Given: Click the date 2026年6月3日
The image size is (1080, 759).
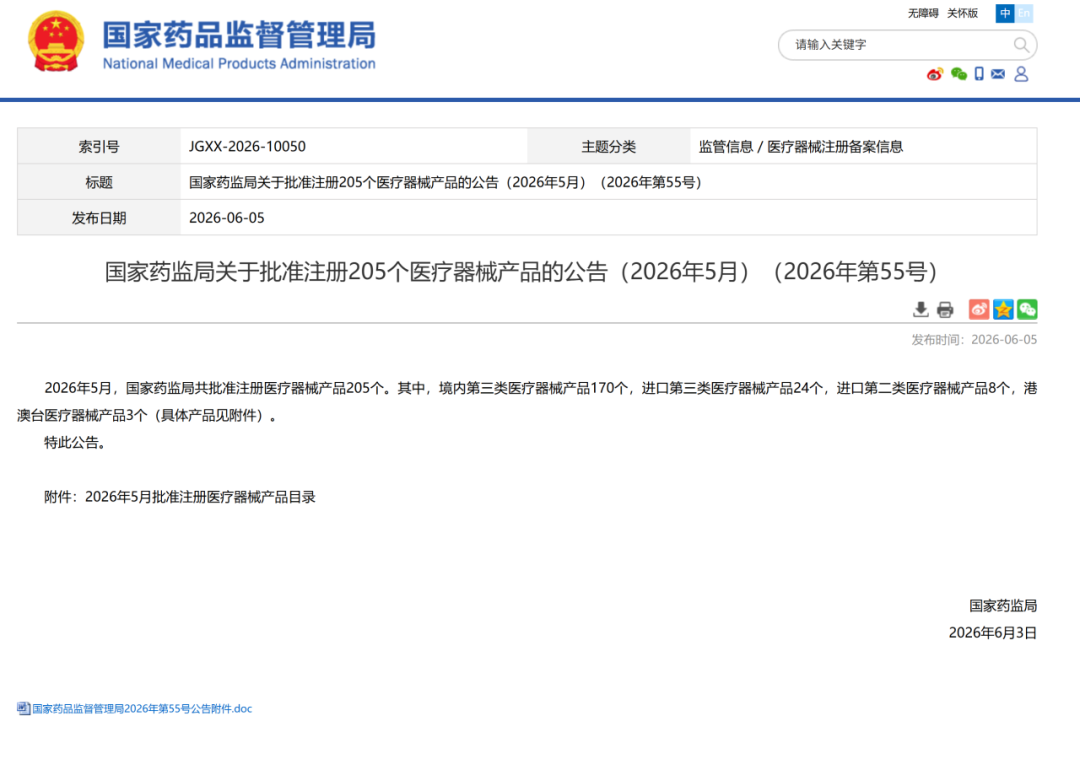Looking at the screenshot, I should pos(993,633).
